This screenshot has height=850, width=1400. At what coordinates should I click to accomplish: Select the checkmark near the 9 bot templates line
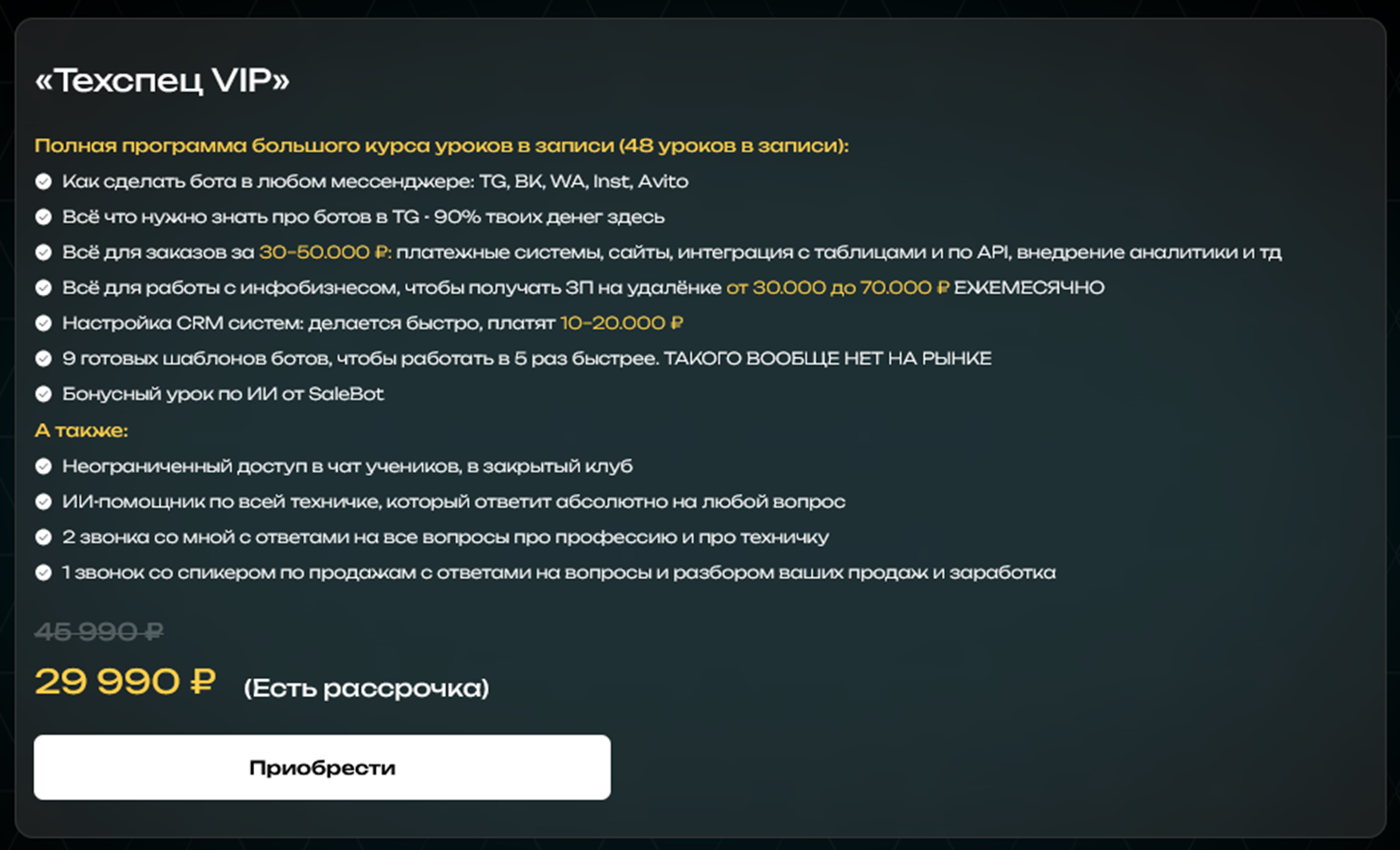coord(43,358)
